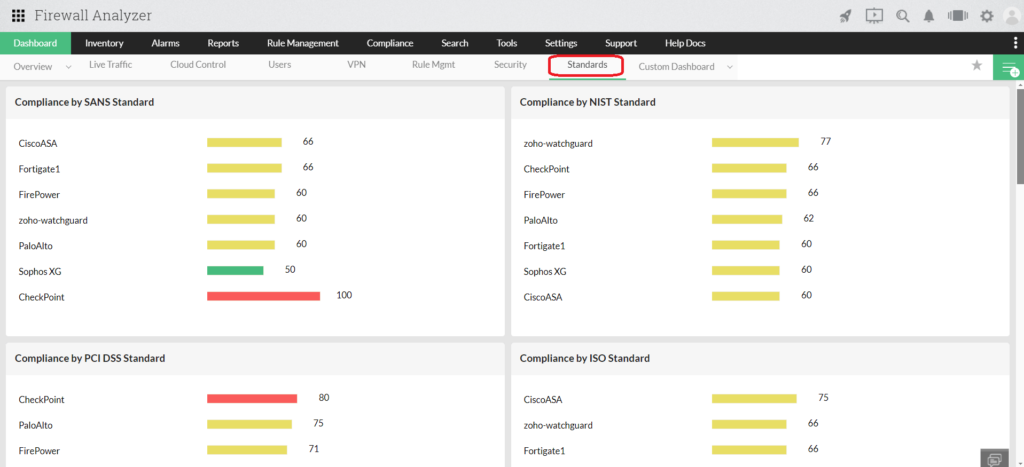
Task: Expand the Custom Dashboard dropdown arrow
Action: [729, 67]
